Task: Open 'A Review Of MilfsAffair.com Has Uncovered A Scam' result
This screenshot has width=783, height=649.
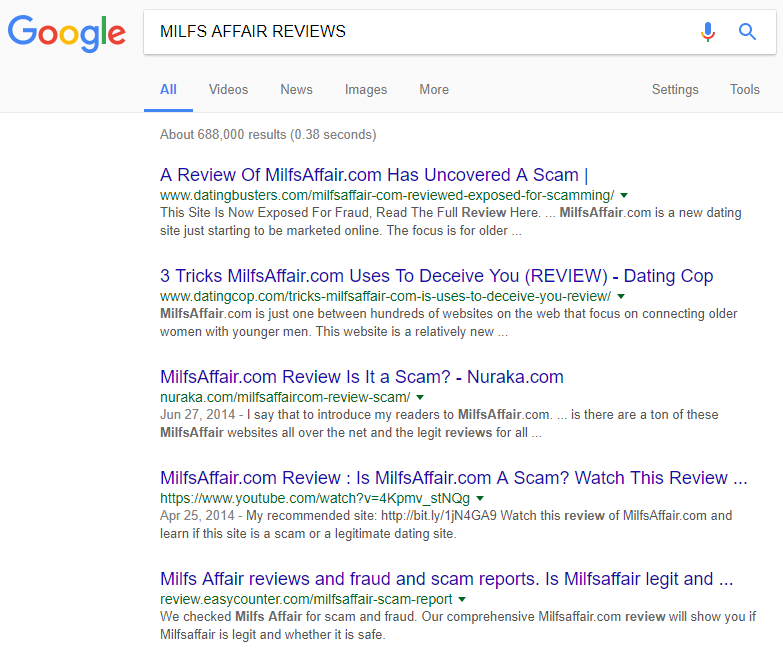Action: (374, 175)
